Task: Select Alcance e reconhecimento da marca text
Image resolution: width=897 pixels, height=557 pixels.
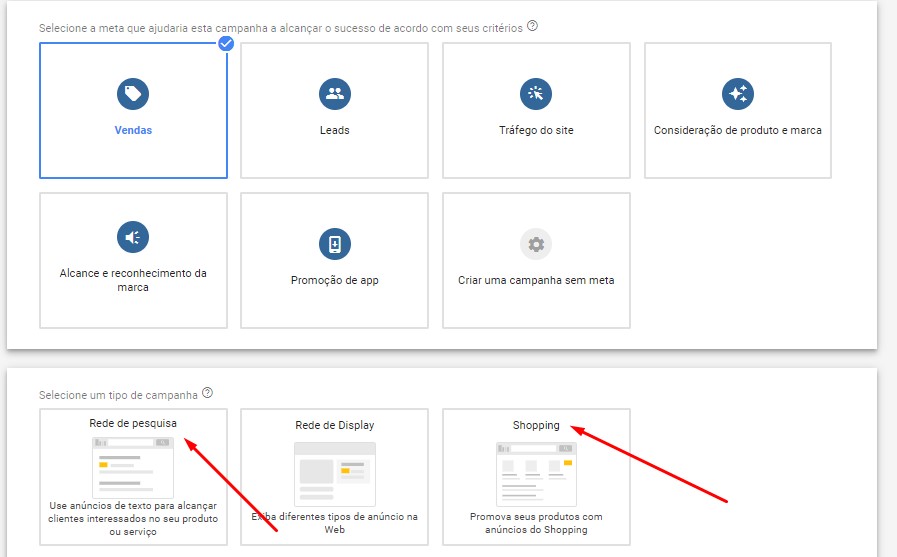Action: pyautogui.click(x=133, y=280)
